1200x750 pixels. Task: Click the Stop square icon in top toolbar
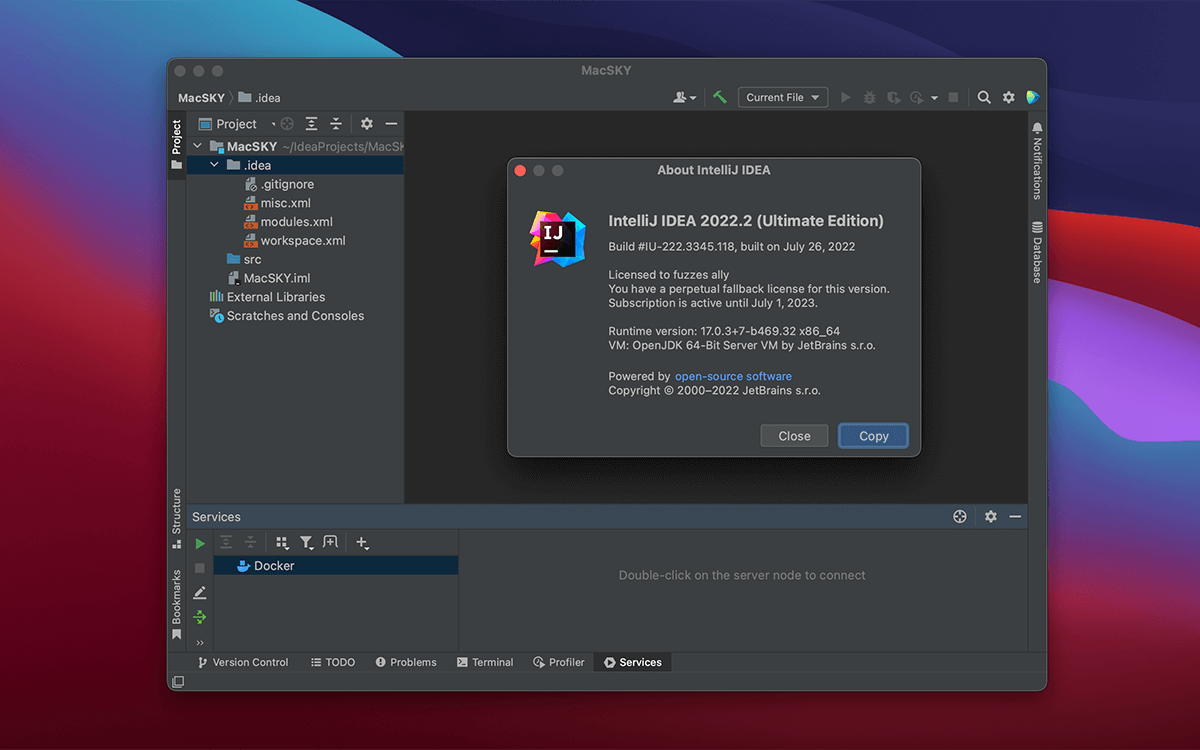coord(953,97)
